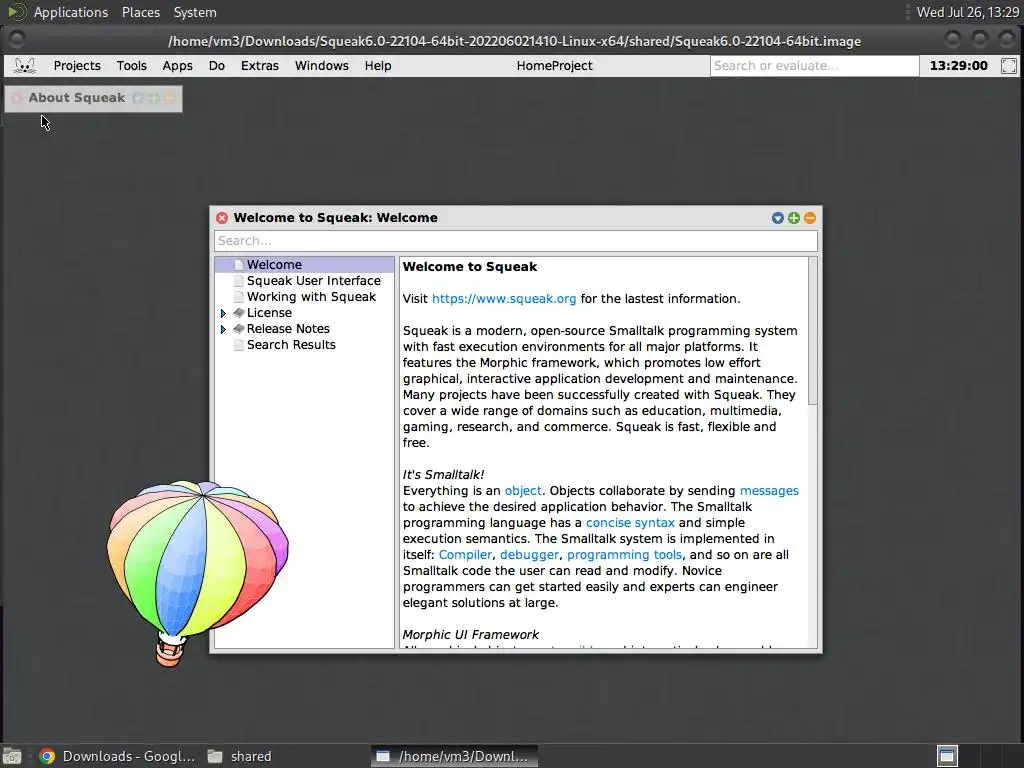Switch to '/home/vm3/Downl...' taskbar item

click(455, 756)
